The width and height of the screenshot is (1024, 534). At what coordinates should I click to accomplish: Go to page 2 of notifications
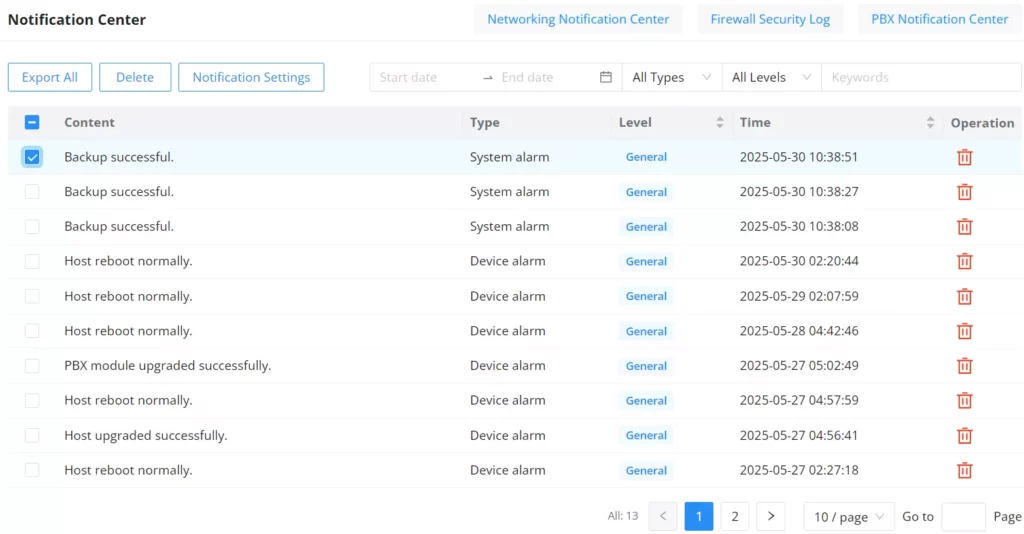735,516
